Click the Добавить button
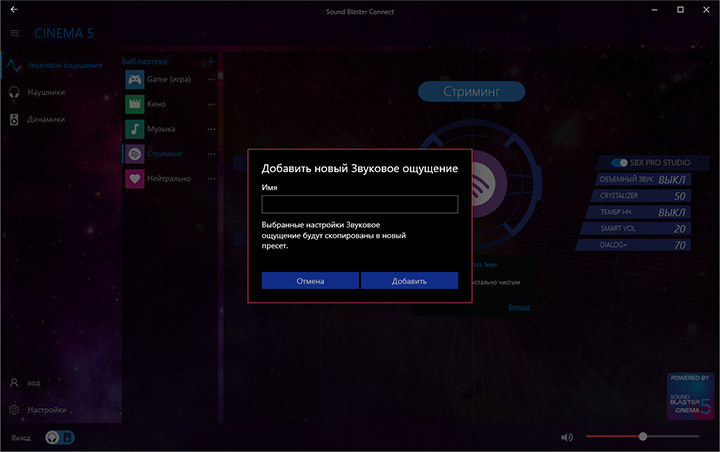This screenshot has height=452, width=720. point(409,281)
